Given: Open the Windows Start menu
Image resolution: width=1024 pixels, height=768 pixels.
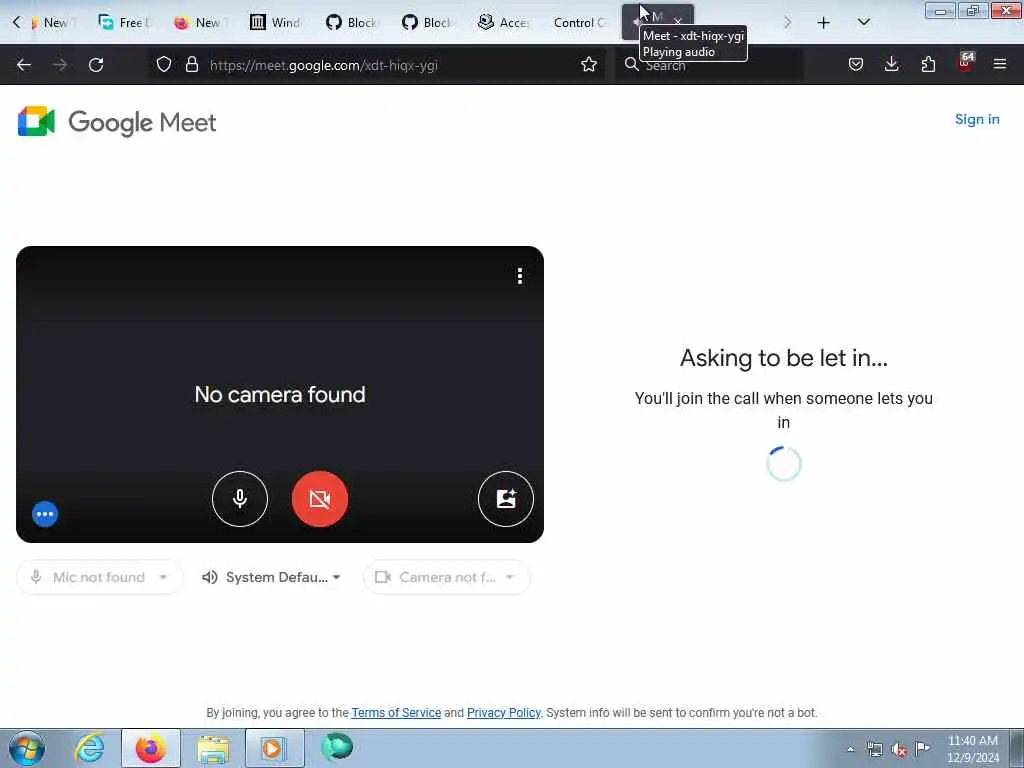Looking at the screenshot, I should tap(27, 748).
